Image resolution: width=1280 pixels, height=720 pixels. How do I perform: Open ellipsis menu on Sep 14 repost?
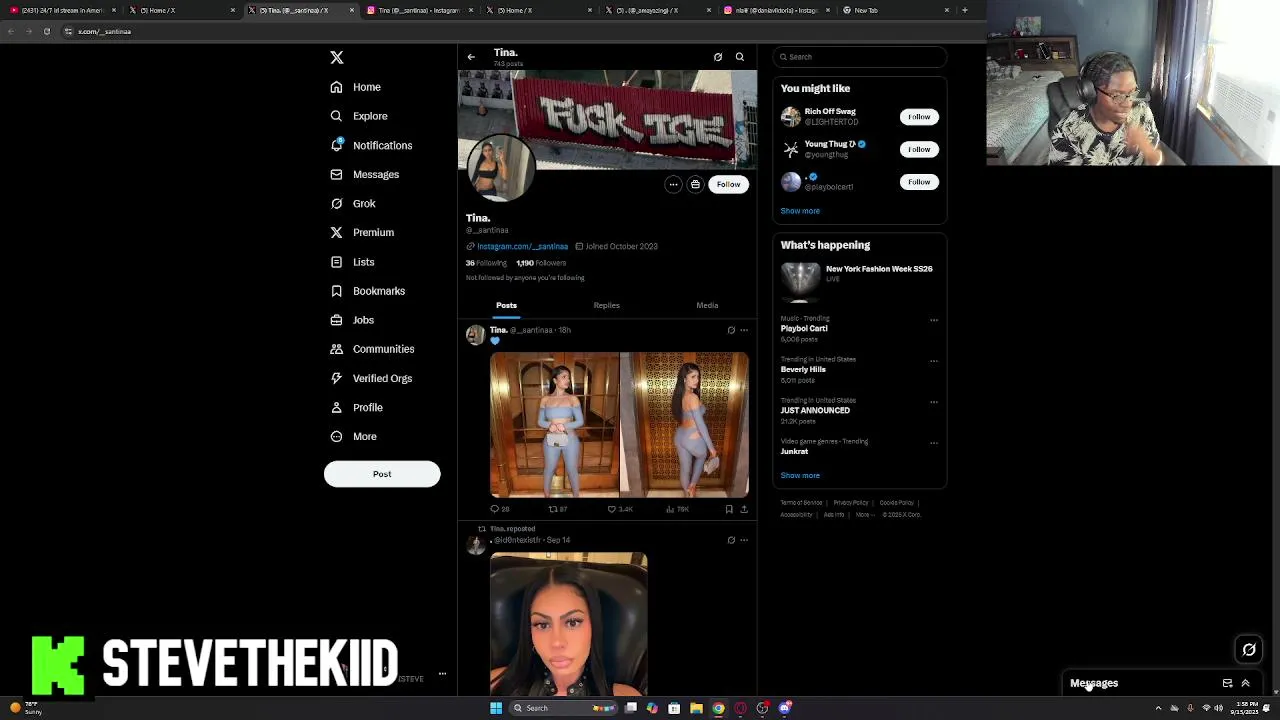744,540
